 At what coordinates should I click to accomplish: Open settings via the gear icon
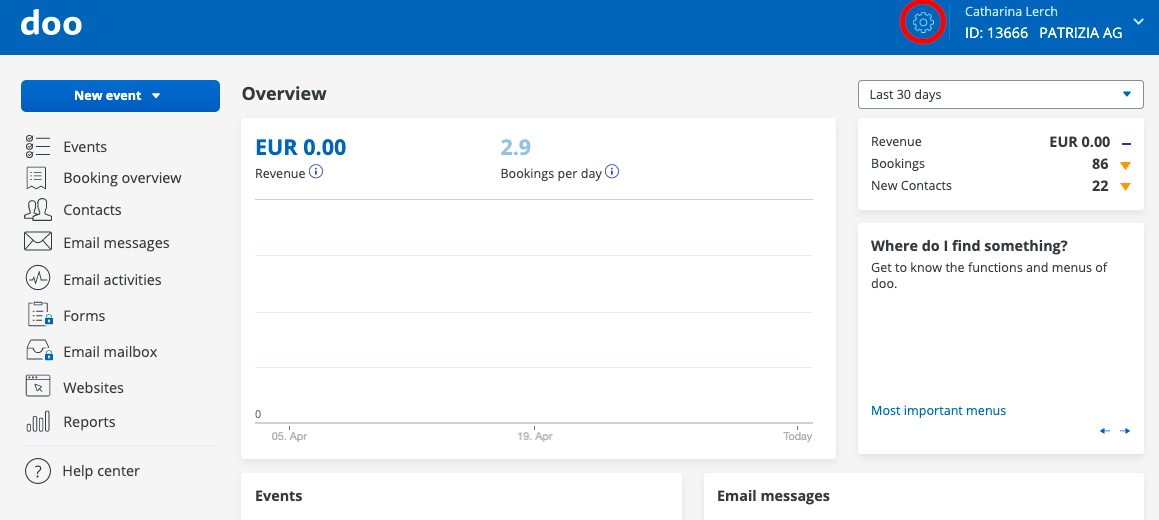pyautogui.click(x=923, y=22)
